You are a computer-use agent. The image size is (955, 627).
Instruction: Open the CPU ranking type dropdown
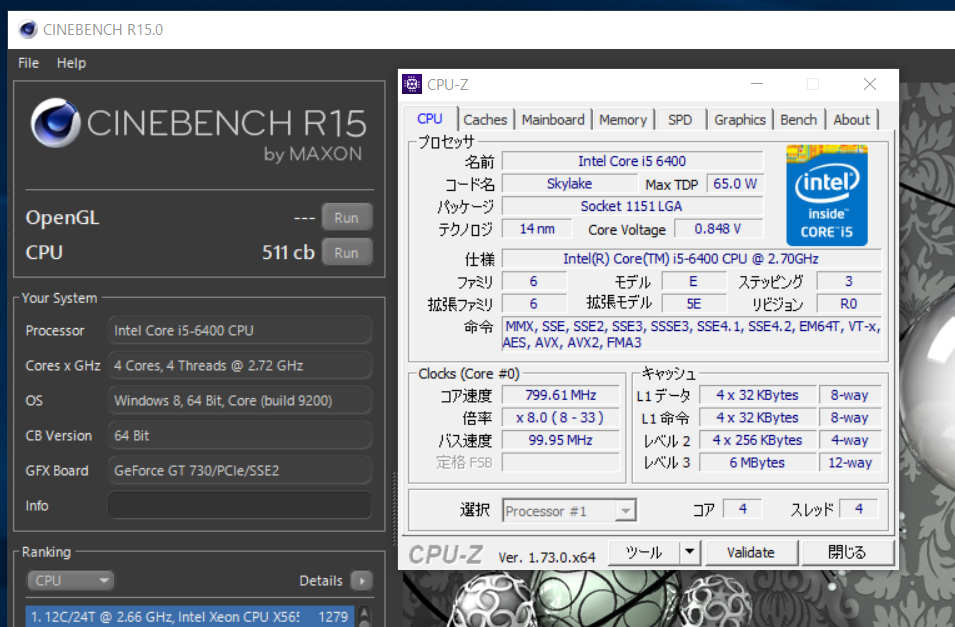70,581
